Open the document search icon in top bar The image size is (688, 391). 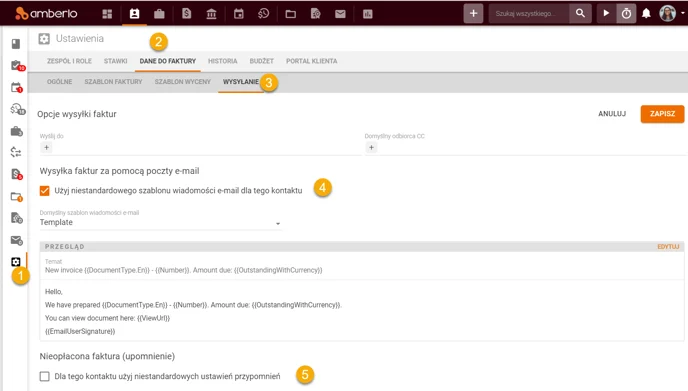[315, 14]
